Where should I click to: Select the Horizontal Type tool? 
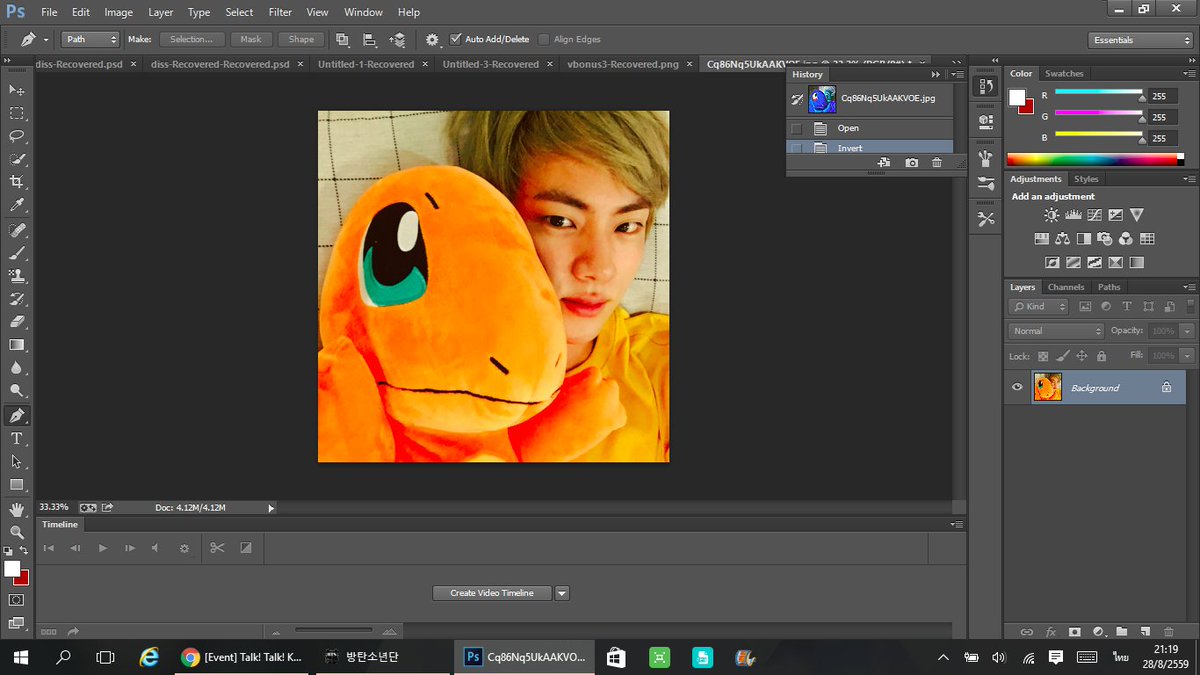click(17, 439)
